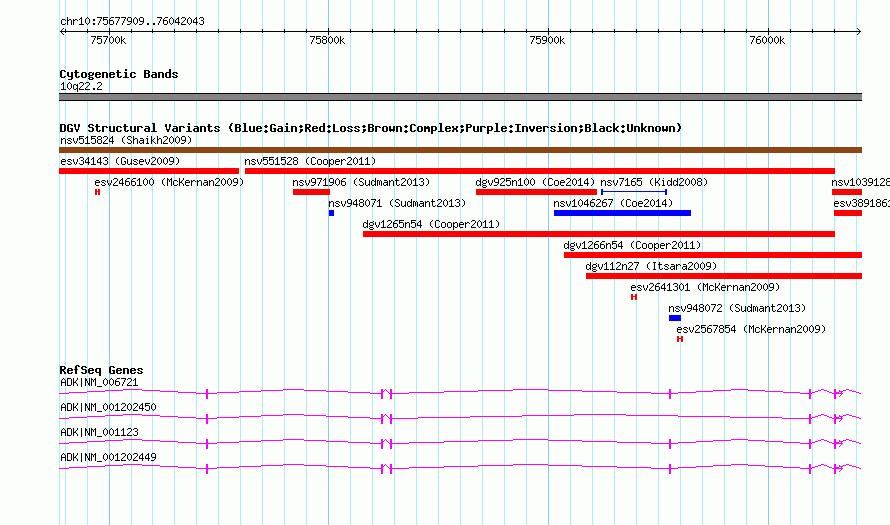Click the 76000k ruler label
The height and width of the screenshot is (525, 890).
(767, 40)
